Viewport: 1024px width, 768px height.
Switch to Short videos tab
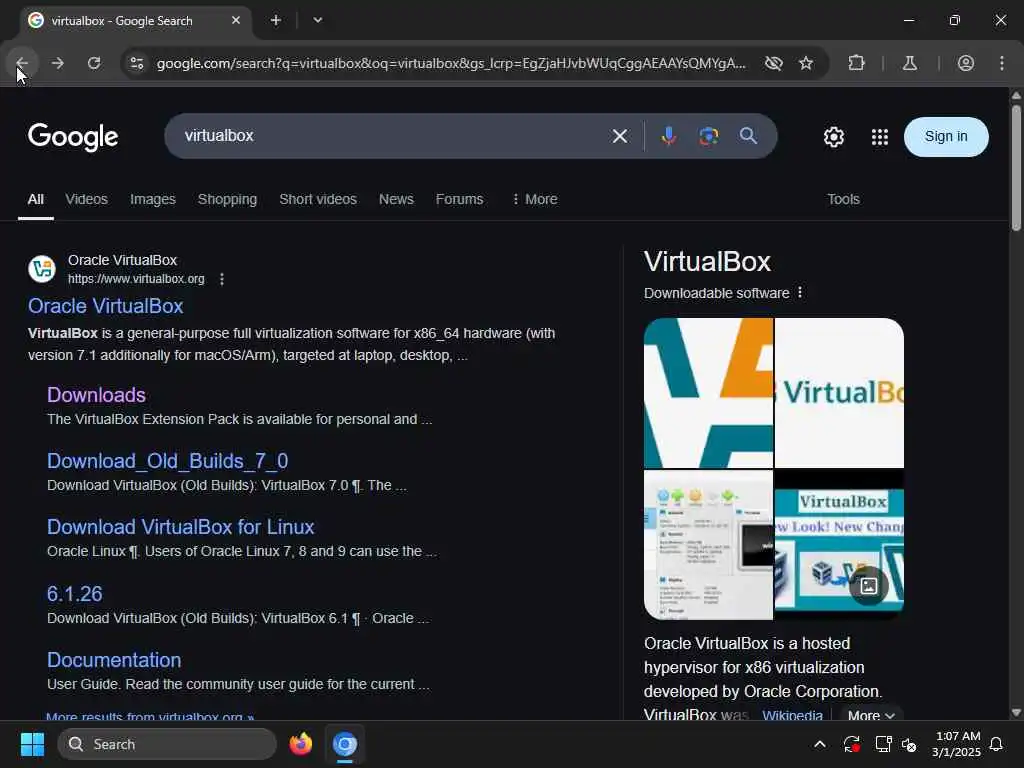(x=318, y=199)
